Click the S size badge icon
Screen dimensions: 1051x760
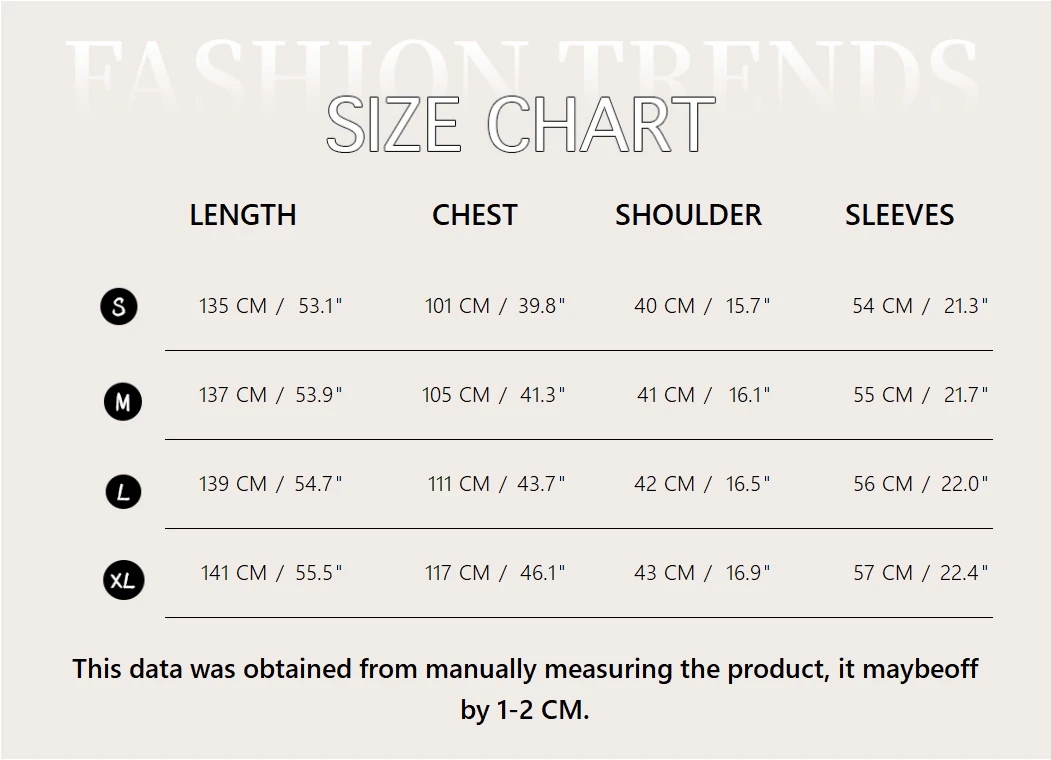tap(119, 306)
